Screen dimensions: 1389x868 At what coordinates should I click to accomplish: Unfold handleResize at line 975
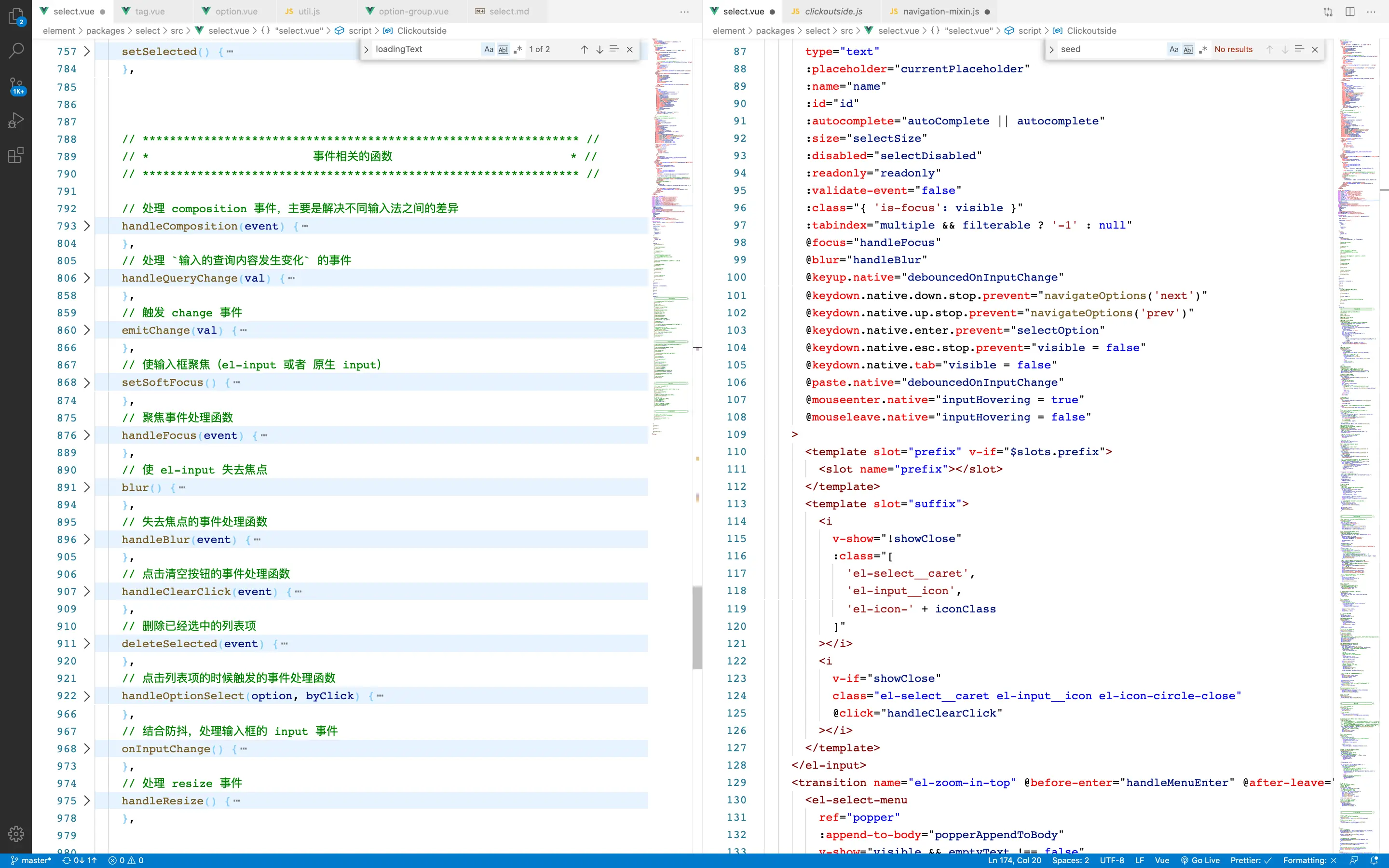click(87, 800)
